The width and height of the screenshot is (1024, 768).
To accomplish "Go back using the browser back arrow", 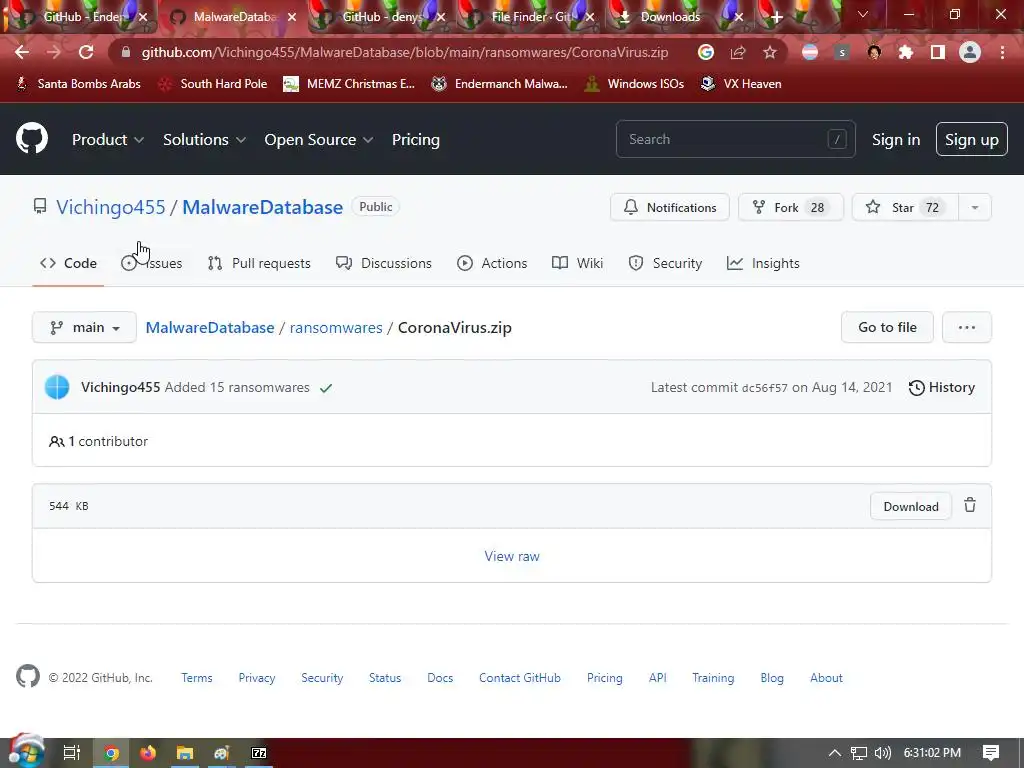I will (22, 52).
